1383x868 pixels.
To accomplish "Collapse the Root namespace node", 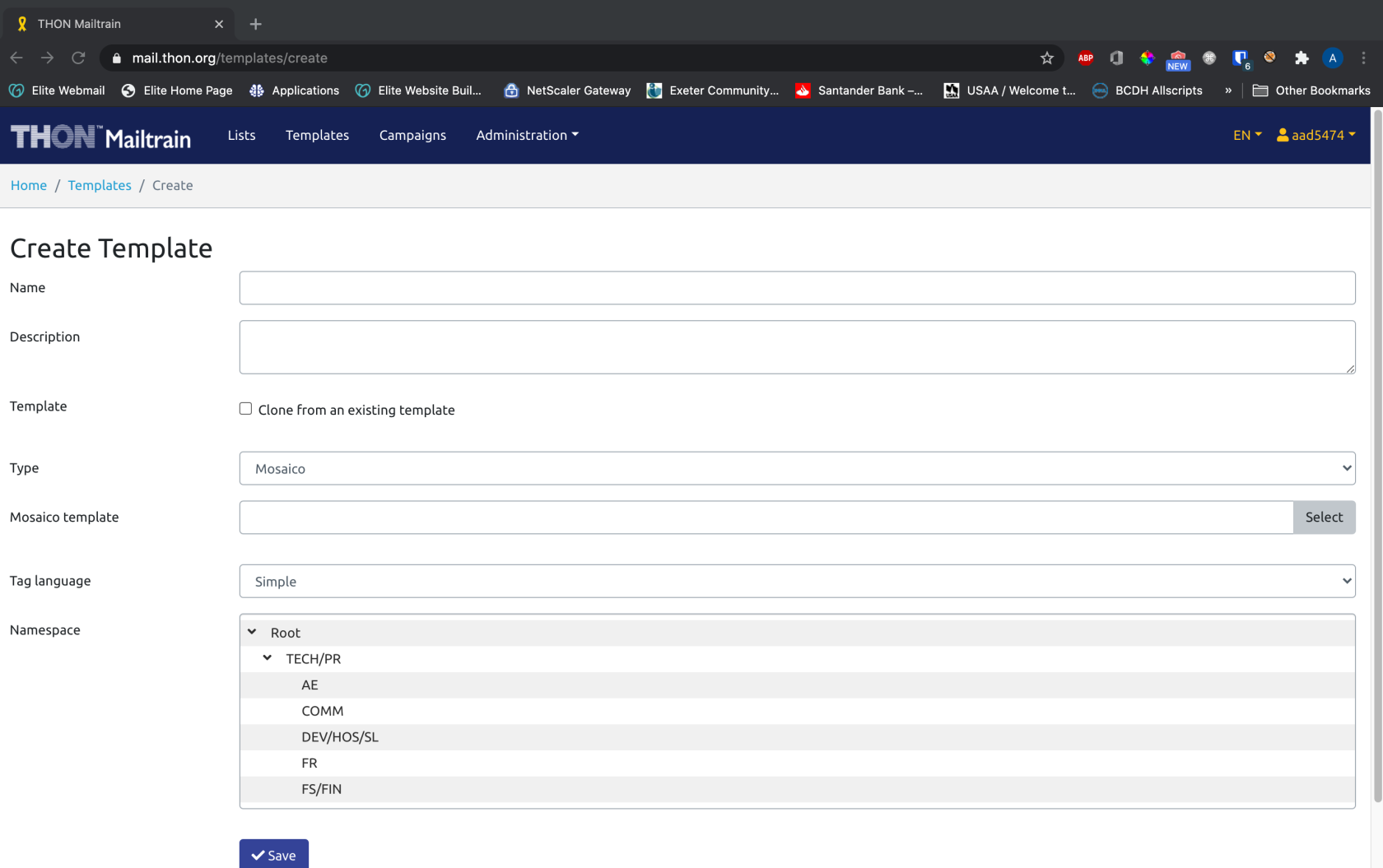I will point(252,632).
